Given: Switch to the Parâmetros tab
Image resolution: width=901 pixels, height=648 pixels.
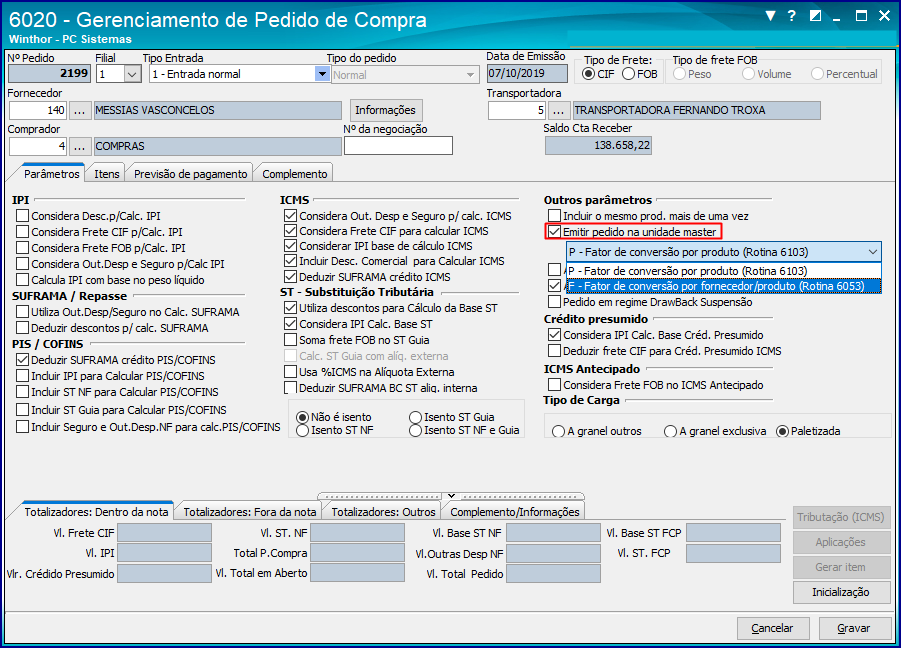Looking at the screenshot, I should 52,173.
